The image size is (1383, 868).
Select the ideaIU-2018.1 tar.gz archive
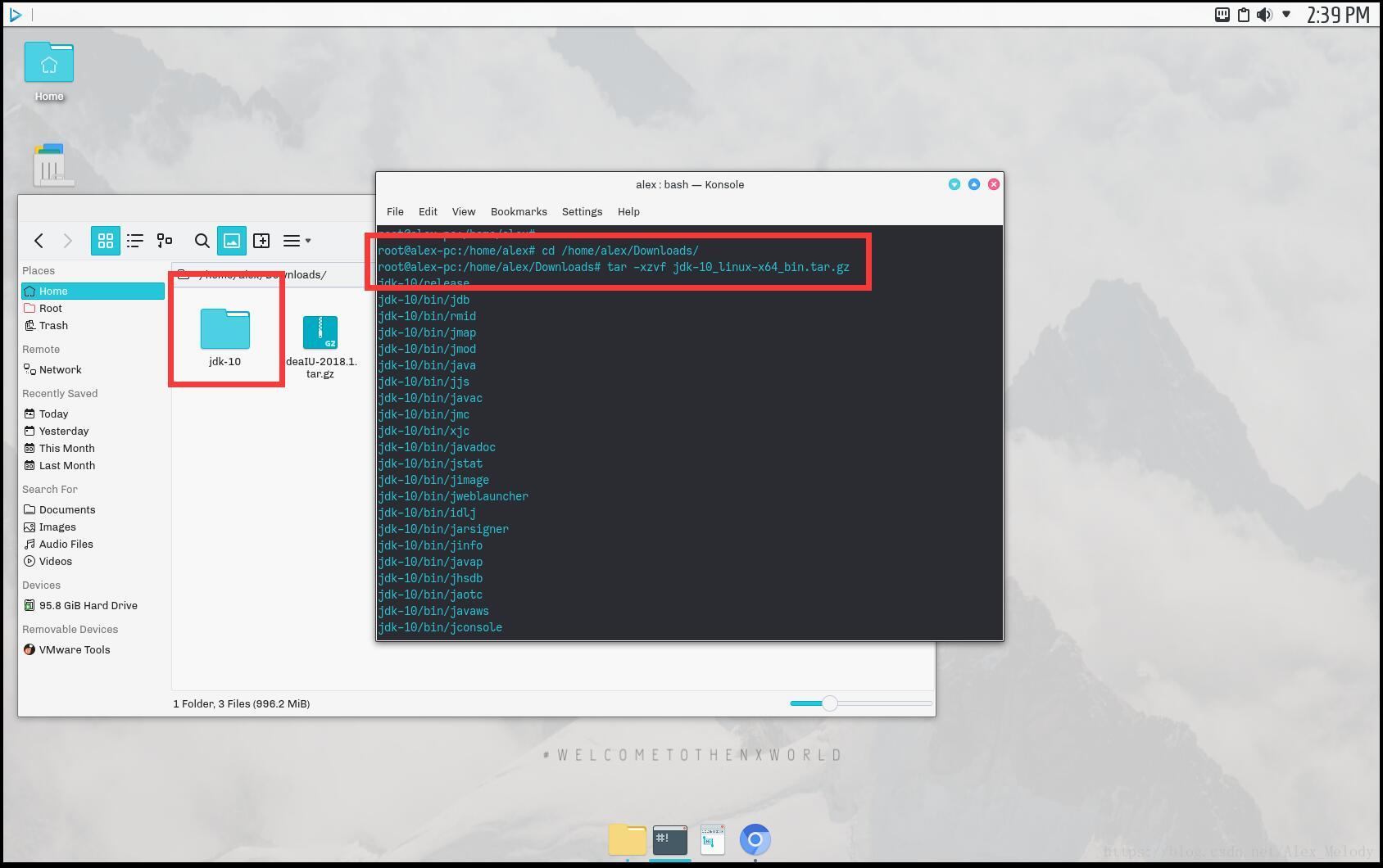(320, 346)
